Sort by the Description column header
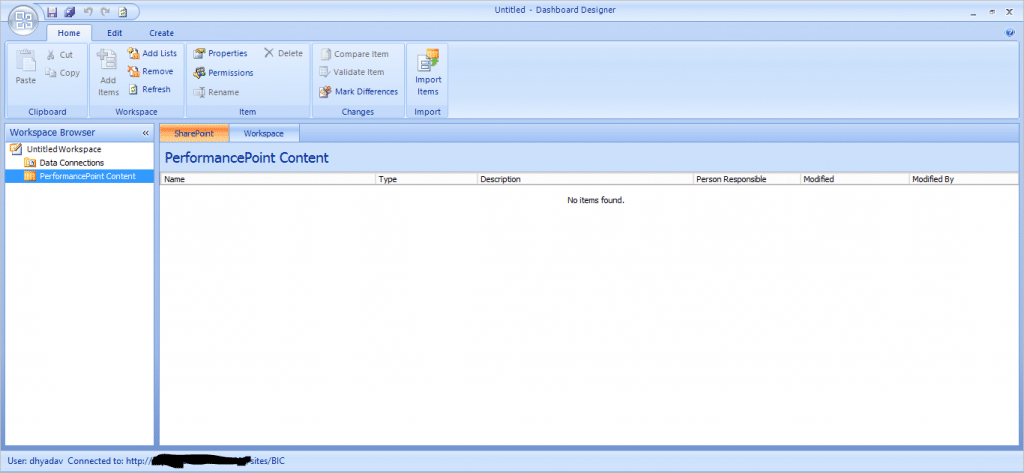Image resolution: width=1024 pixels, height=473 pixels. click(585, 179)
